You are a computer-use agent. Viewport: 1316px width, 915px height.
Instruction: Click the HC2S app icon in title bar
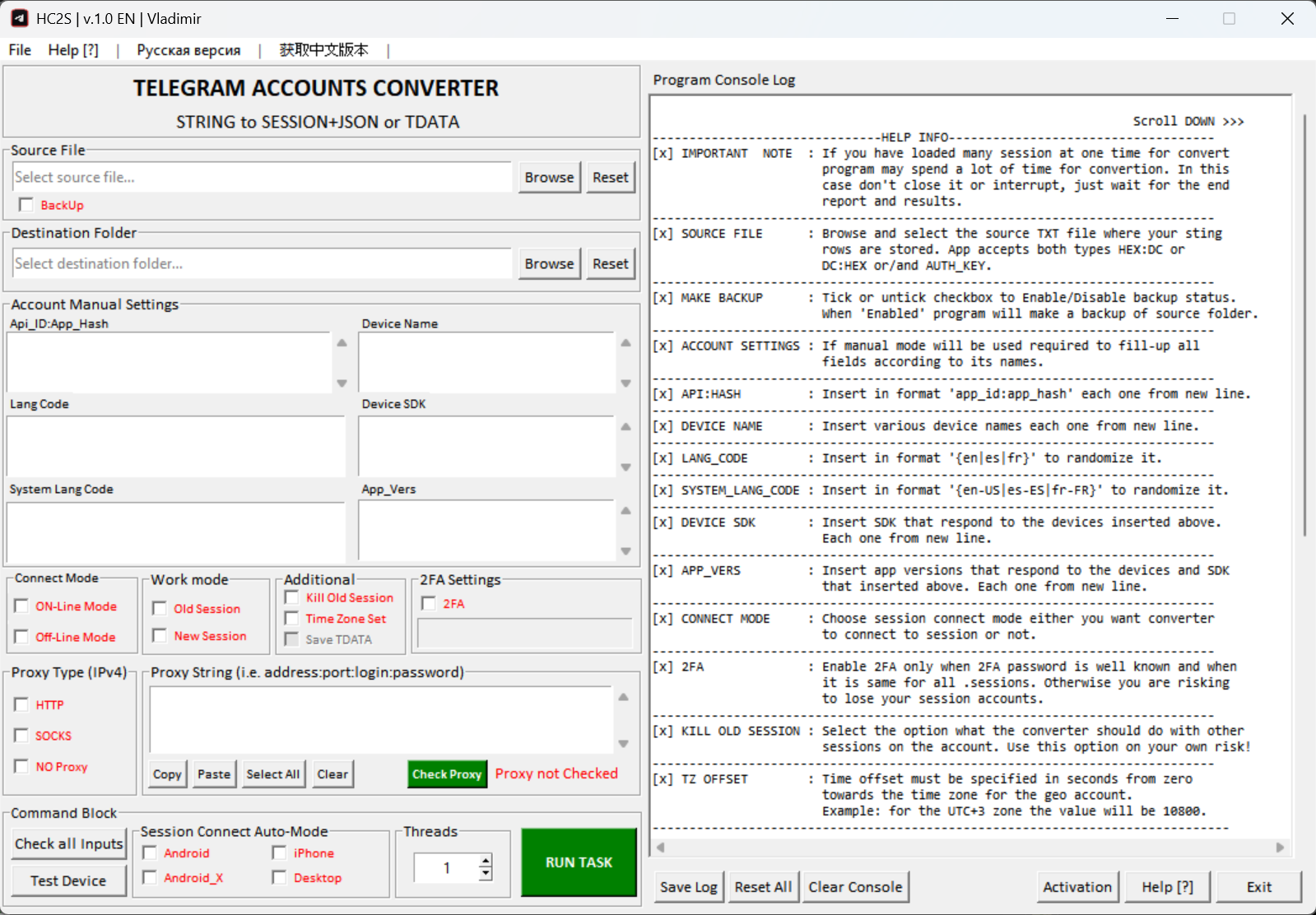[20, 18]
